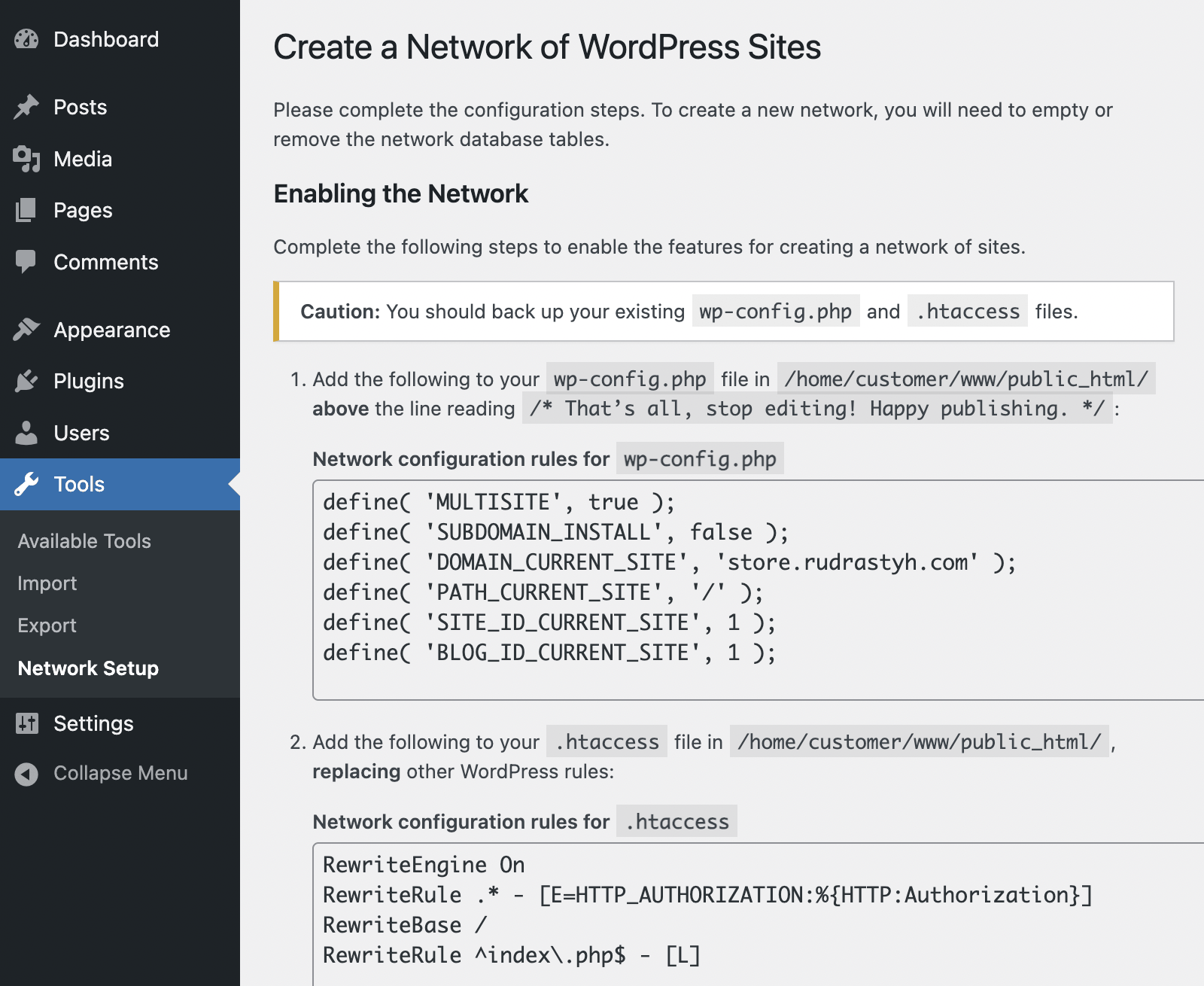Click the Plugins plug icon
Screen dimensions: 1204x986
pos(26,381)
